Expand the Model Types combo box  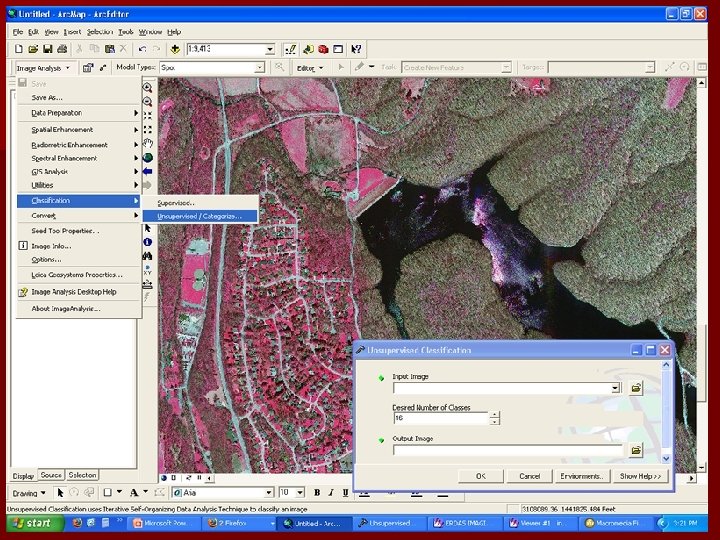coord(259,68)
